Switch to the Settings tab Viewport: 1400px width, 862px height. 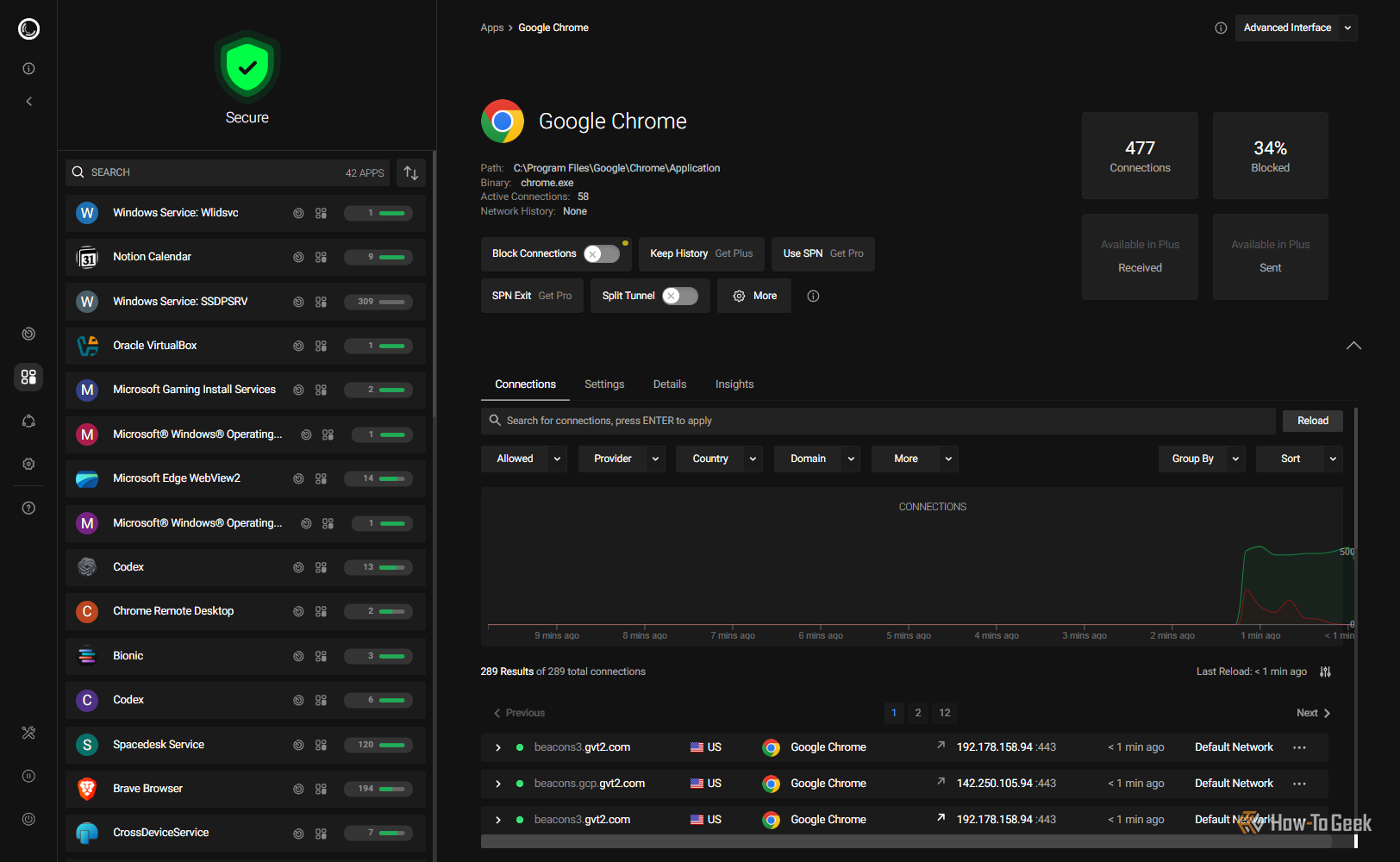pyautogui.click(x=604, y=384)
